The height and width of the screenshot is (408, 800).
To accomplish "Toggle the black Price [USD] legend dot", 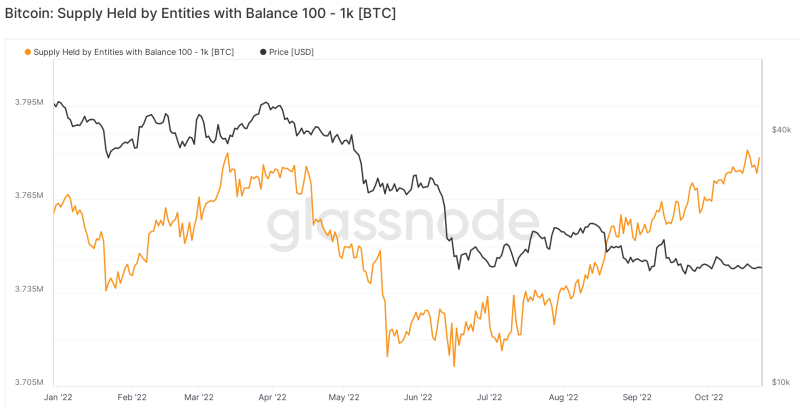I will 263,52.
